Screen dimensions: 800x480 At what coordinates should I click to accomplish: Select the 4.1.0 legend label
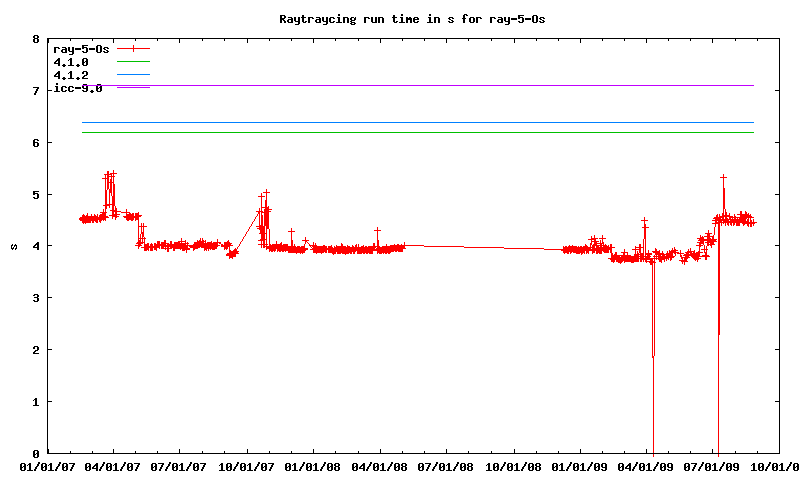[71, 62]
